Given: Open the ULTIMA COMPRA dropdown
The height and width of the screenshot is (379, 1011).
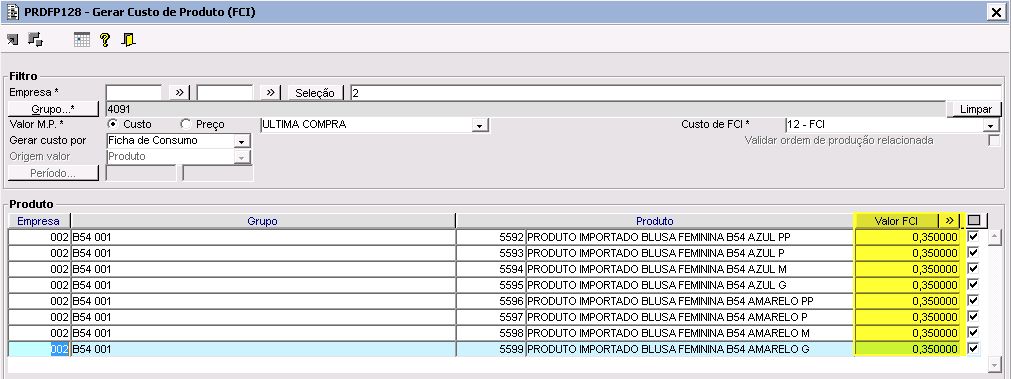Looking at the screenshot, I should tap(479, 126).
